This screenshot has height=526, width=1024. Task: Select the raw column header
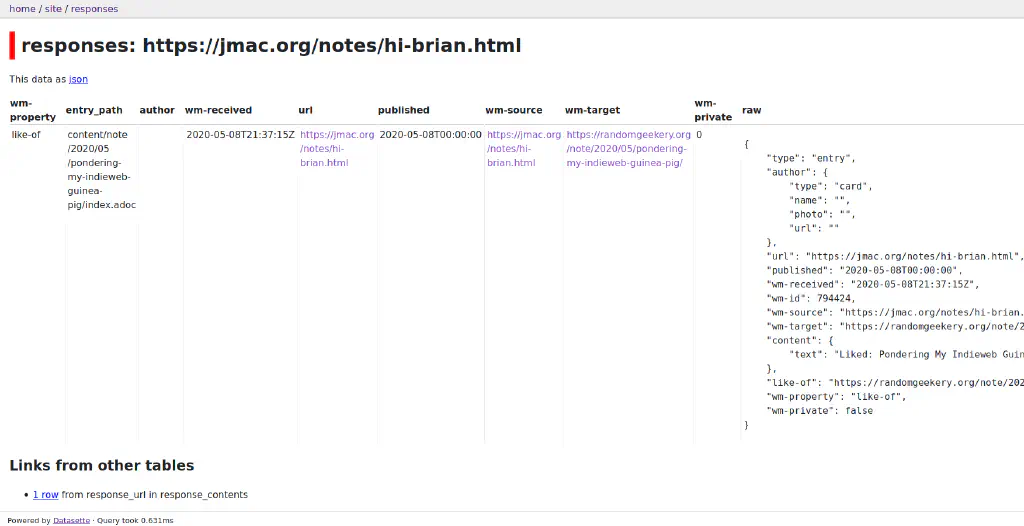(752, 110)
